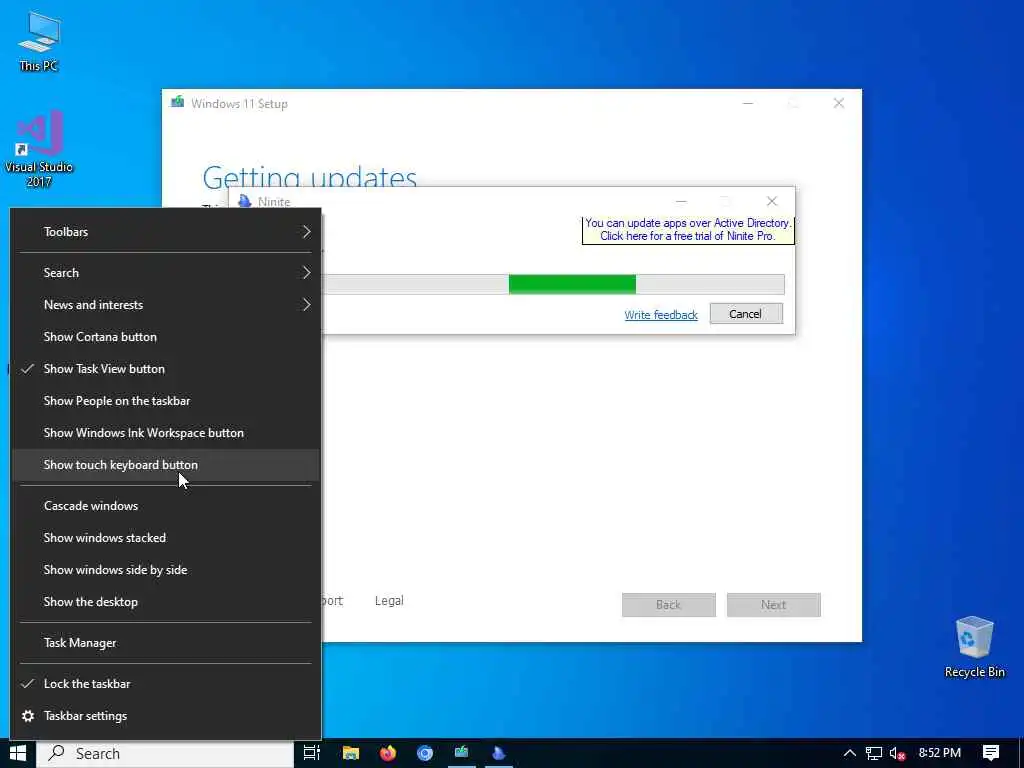This screenshot has width=1024, height=768.
Task: Open Task Manager from context menu
Action: (166, 643)
